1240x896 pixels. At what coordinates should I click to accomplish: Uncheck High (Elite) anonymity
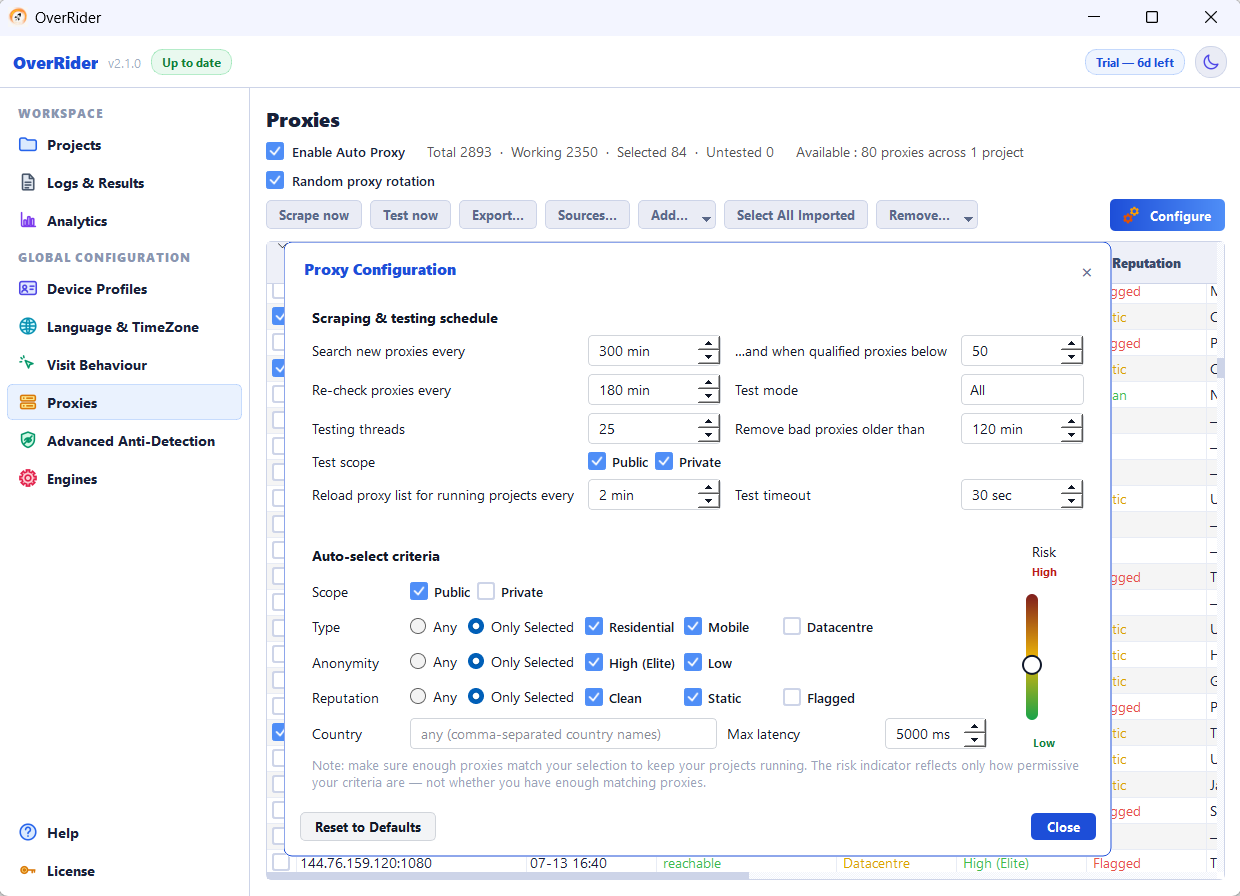coord(594,662)
